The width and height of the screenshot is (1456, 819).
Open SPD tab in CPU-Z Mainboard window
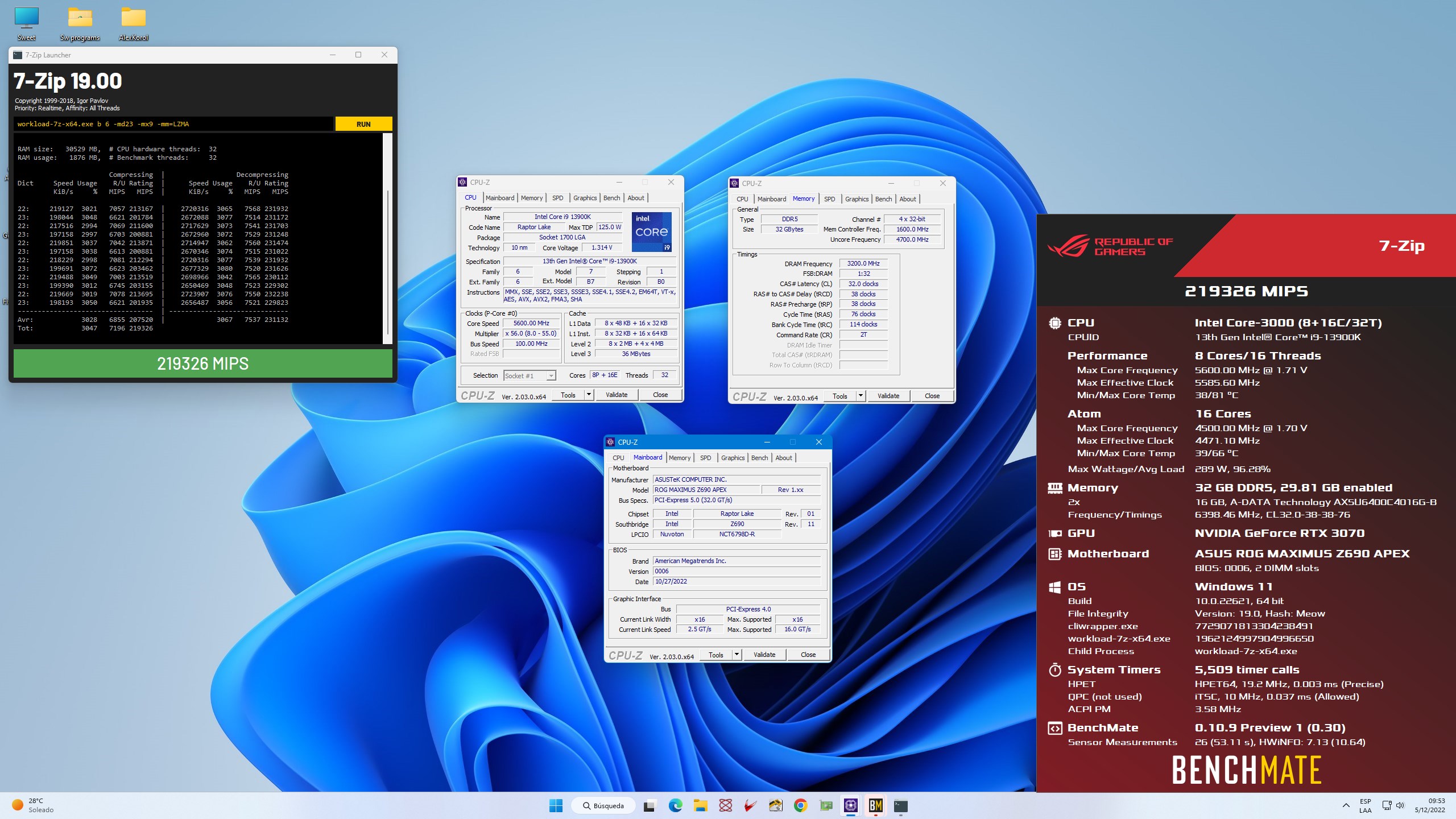click(705, 458)
